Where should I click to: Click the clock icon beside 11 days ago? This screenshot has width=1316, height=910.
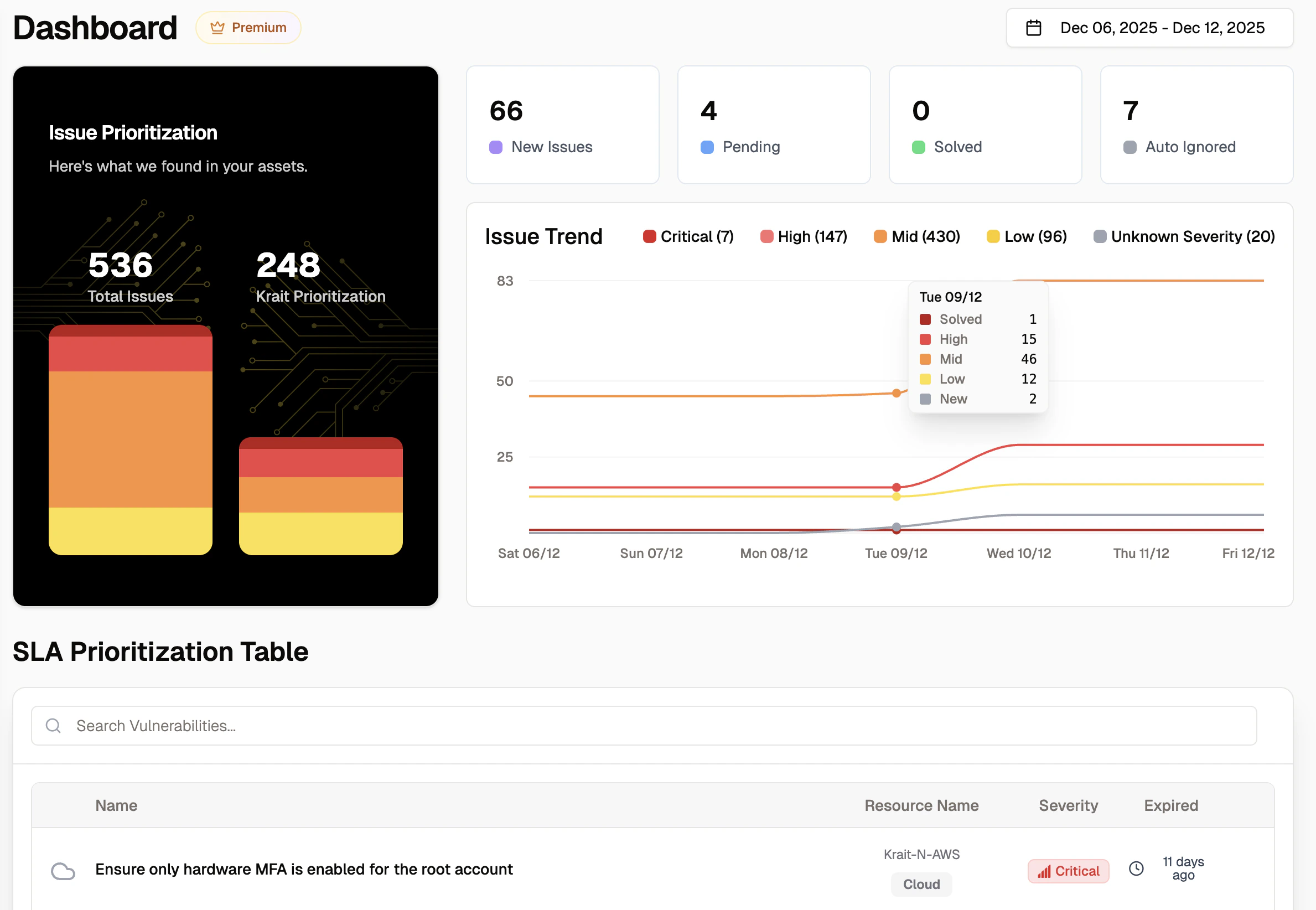coord(1136,869)
